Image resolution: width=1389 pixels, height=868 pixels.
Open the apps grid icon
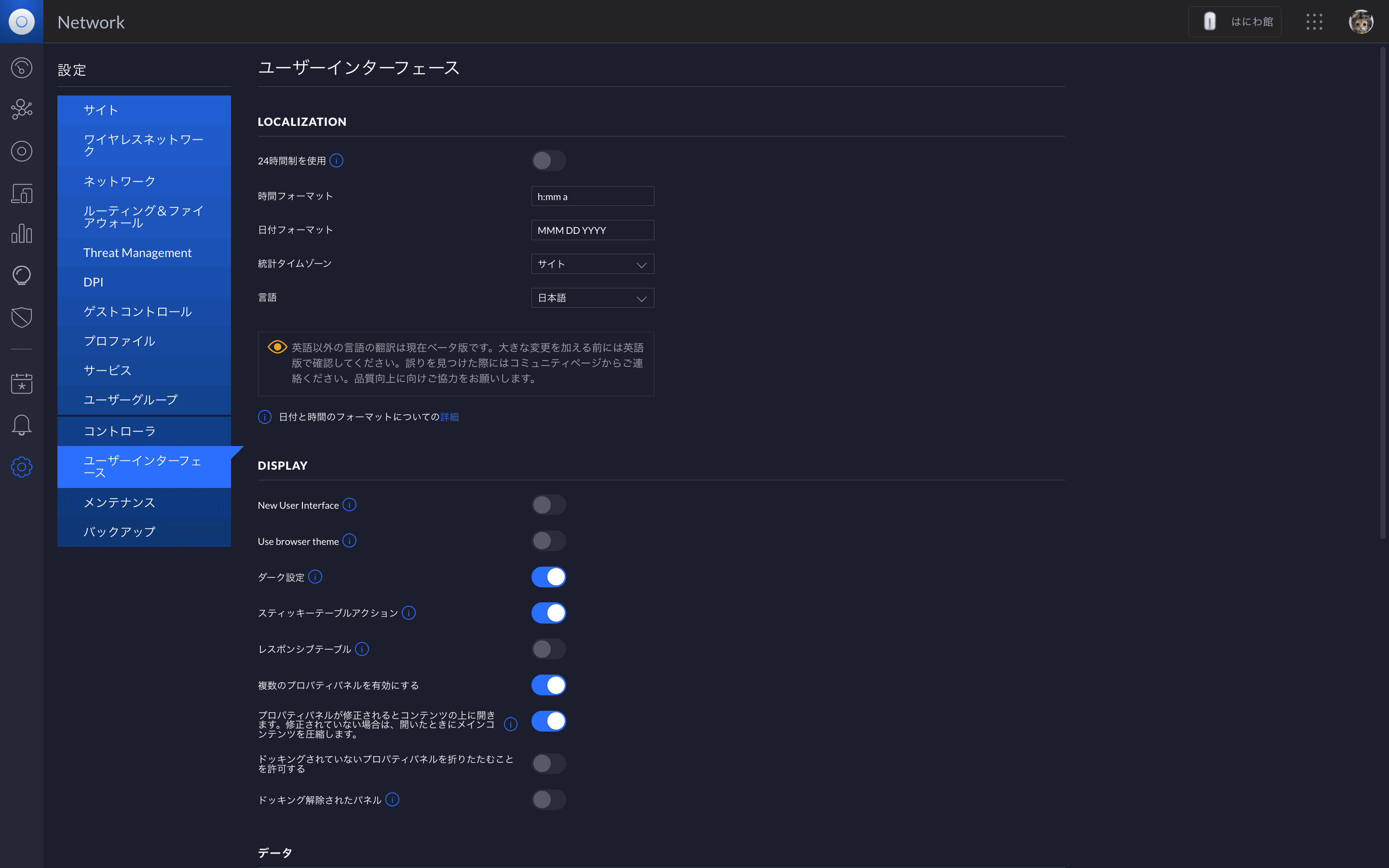(x=1314, y=22)
